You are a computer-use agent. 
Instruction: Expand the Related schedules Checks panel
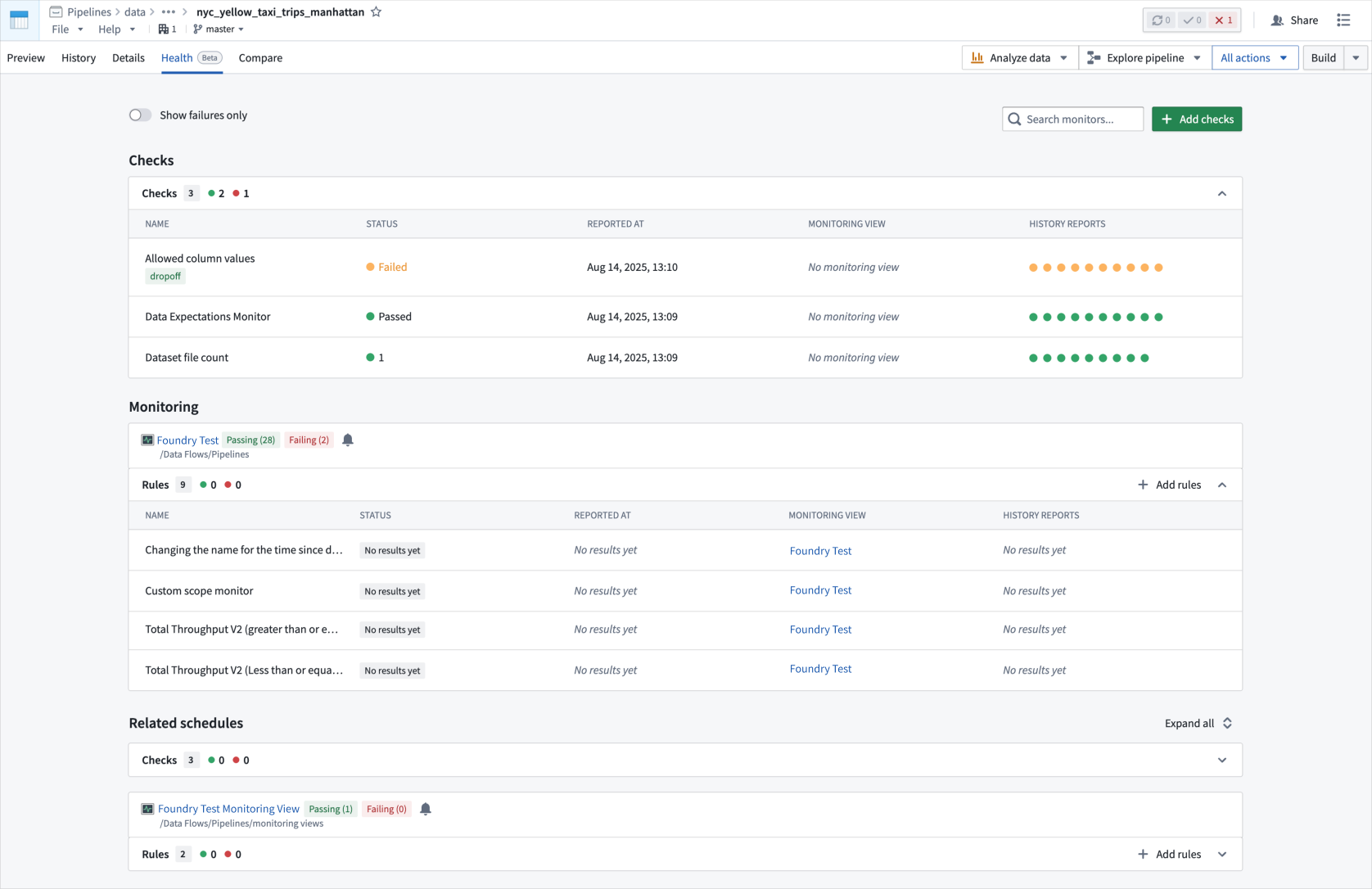pyautogui.click(x=1221, y=760)
